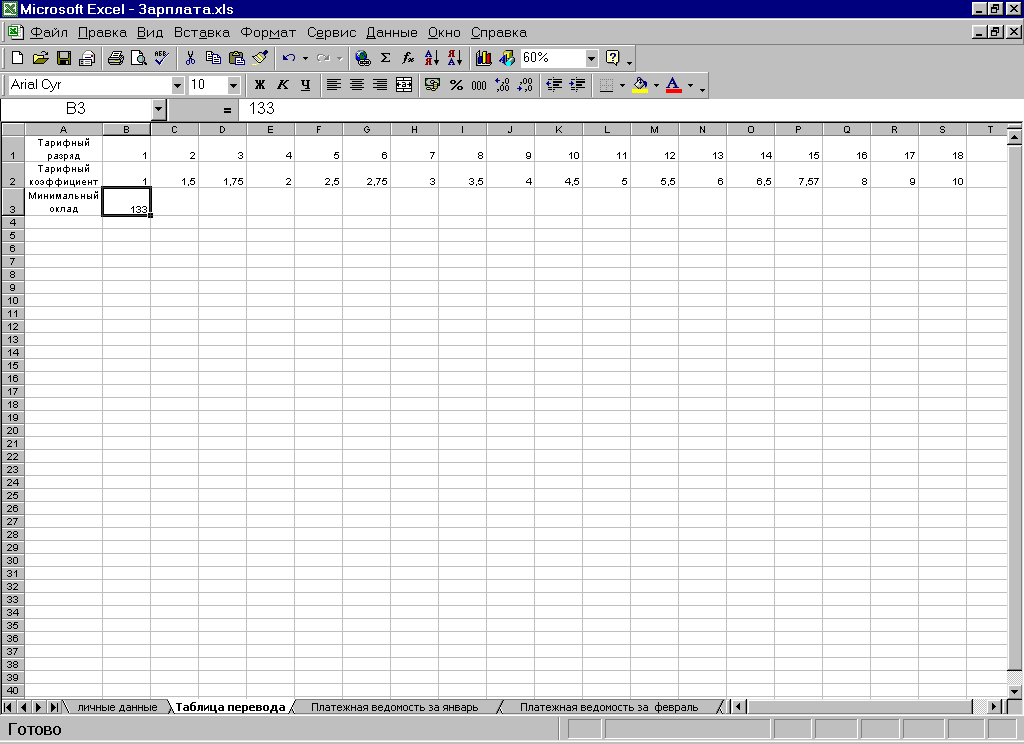Create a new workbook
The width and height of the screenshot is (1024, 744).
(18, 58)
